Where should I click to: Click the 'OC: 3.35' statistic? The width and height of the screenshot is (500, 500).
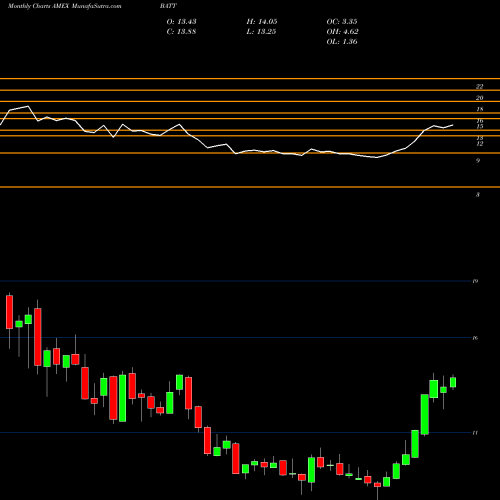[x=342, y=22]
